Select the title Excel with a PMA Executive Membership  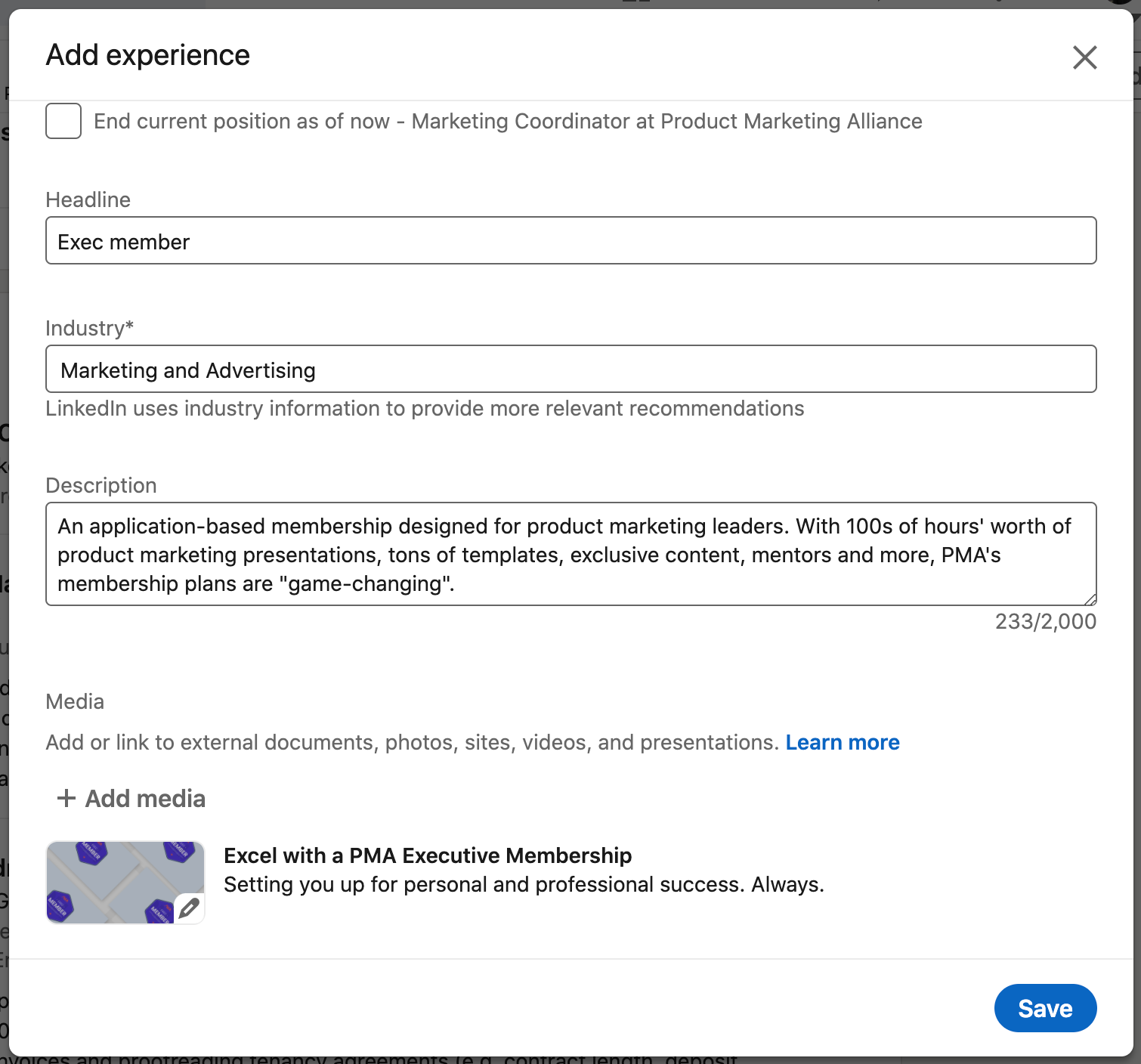tap(428, 855)
